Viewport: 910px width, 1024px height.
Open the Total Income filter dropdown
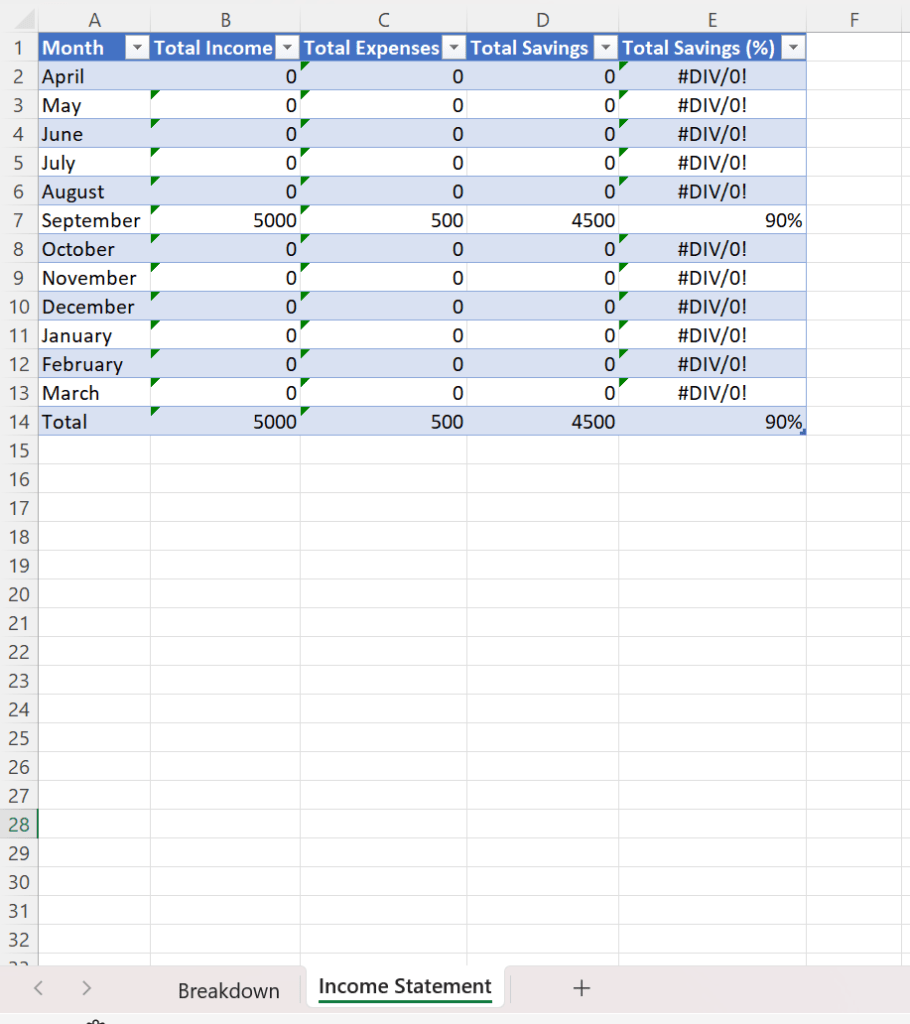(x=287, y=48)
